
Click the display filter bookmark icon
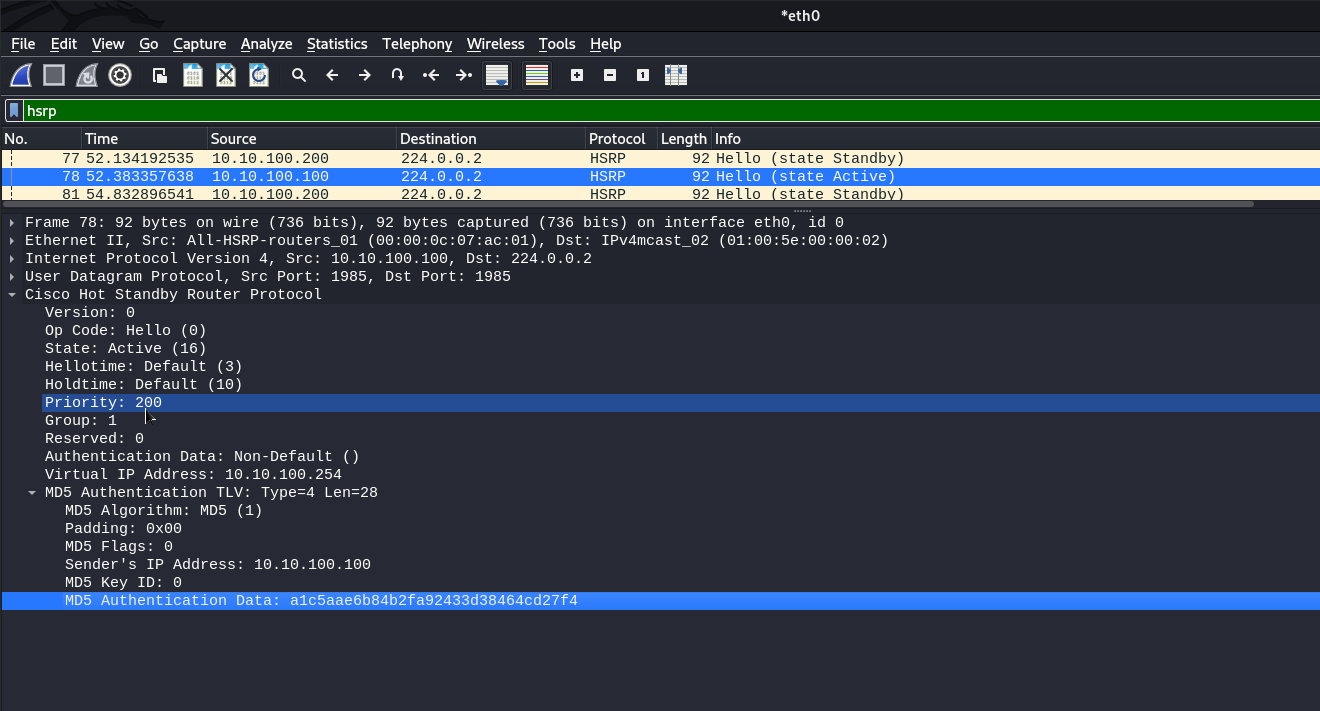[x=14, y=111]
